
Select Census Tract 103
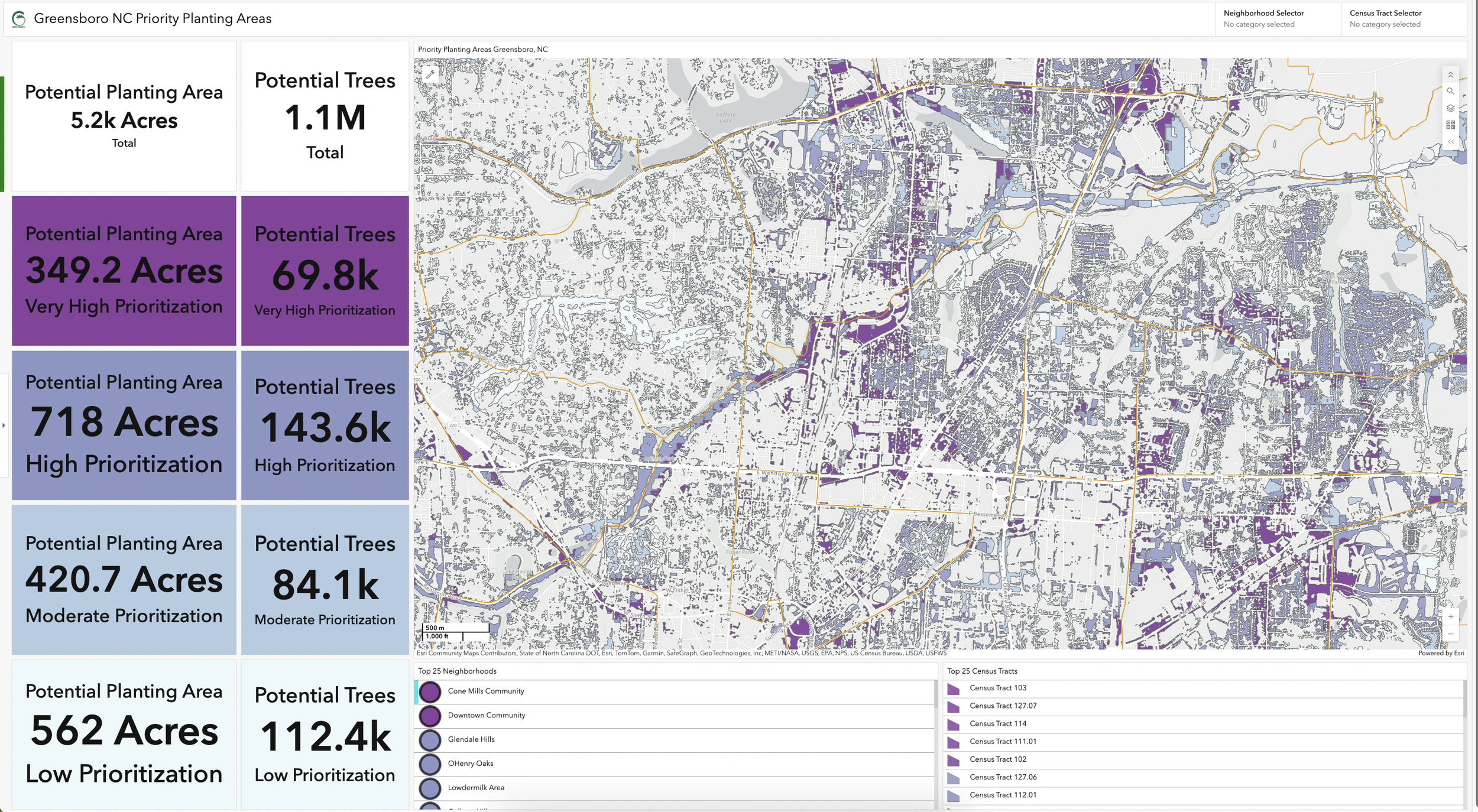pos(998,688)
